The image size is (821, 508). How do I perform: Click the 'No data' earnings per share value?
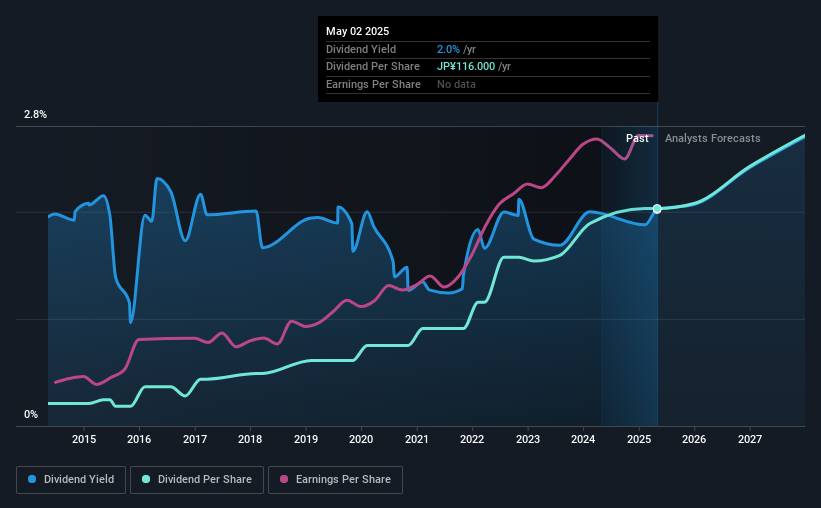point(457,84)
